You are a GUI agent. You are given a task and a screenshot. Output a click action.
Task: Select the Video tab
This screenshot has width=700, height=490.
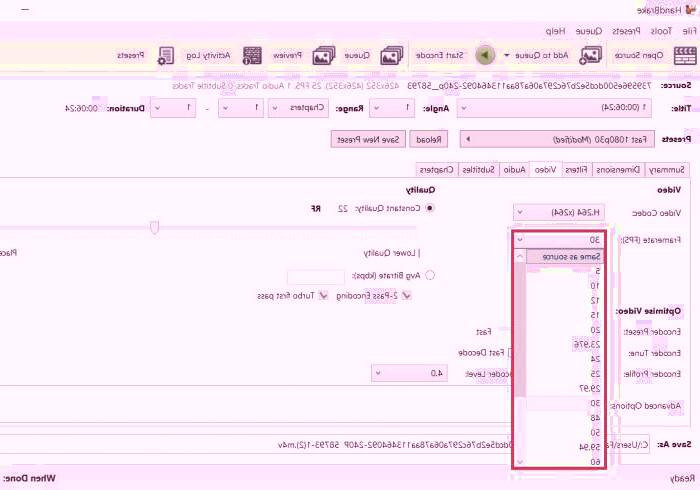pyautogui.click(x=545, y=170)
